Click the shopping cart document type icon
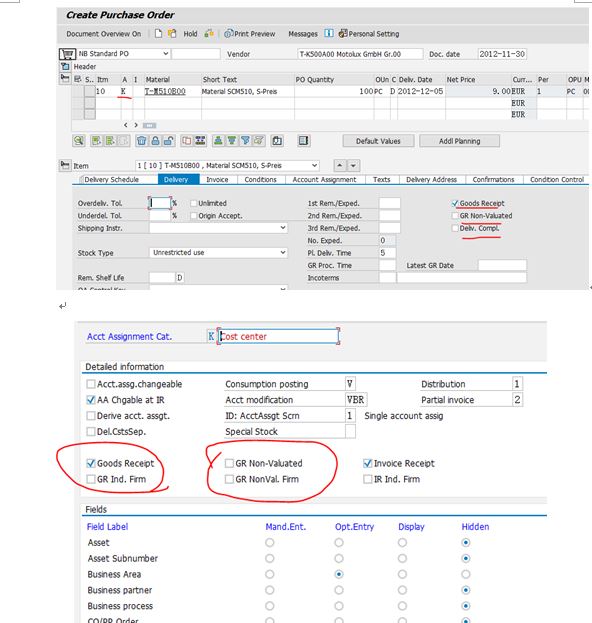 (67, 54)
